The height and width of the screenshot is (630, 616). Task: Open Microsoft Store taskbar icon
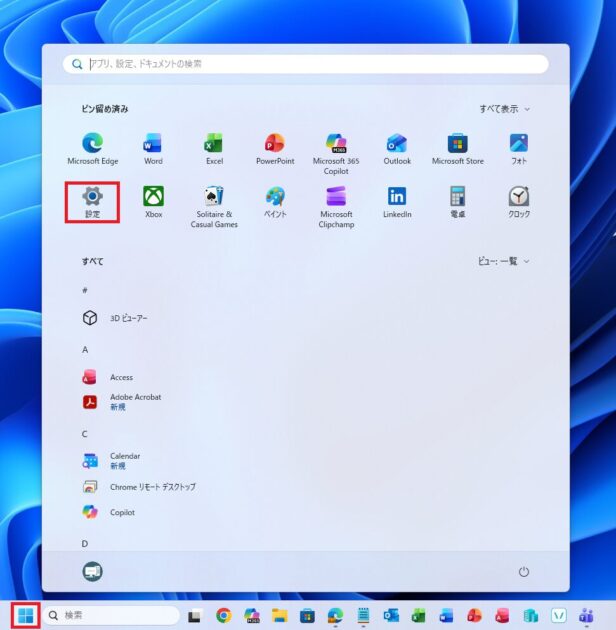click(x=307, y=615)
